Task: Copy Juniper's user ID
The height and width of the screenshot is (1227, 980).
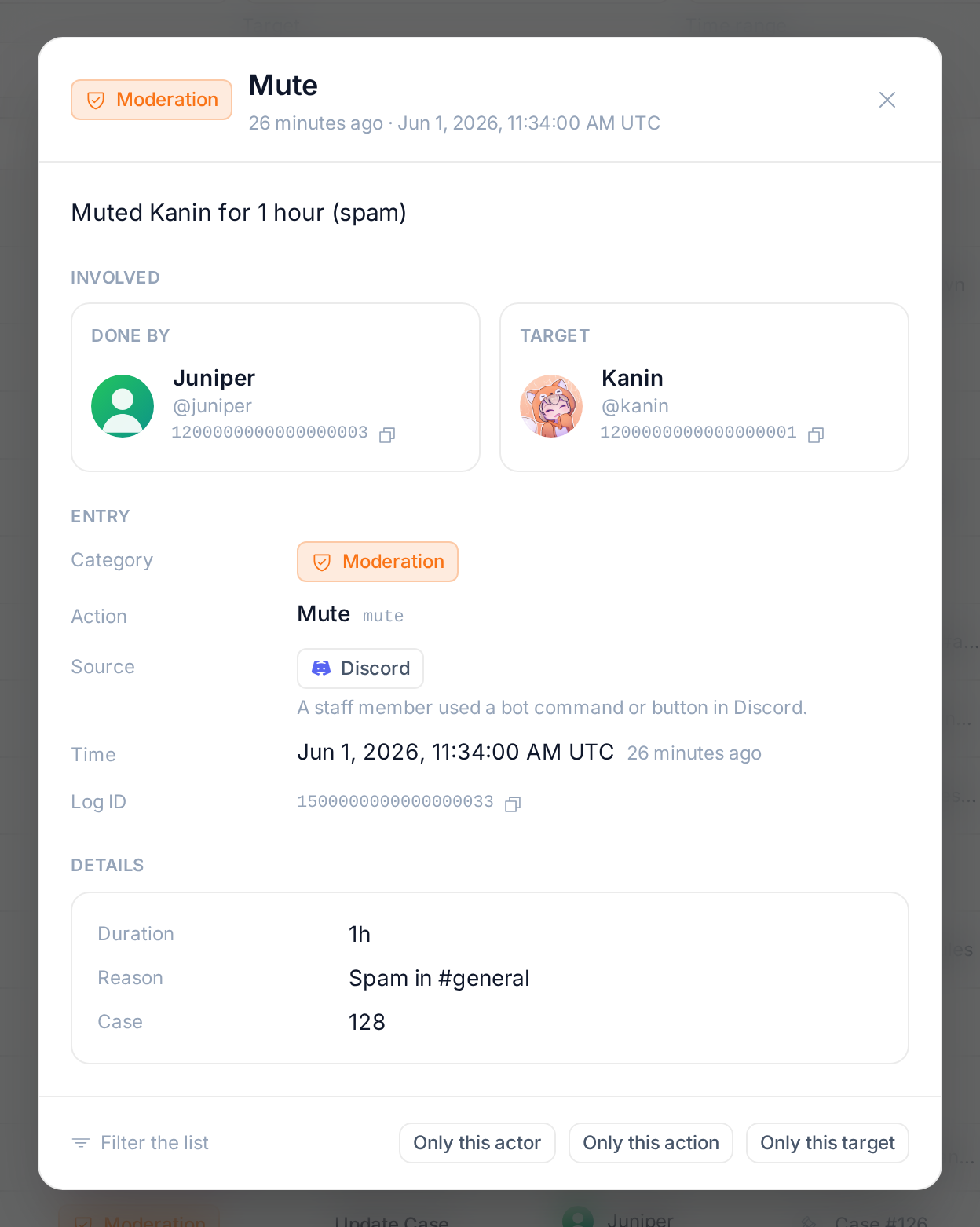Action: [x=387, y=434]
